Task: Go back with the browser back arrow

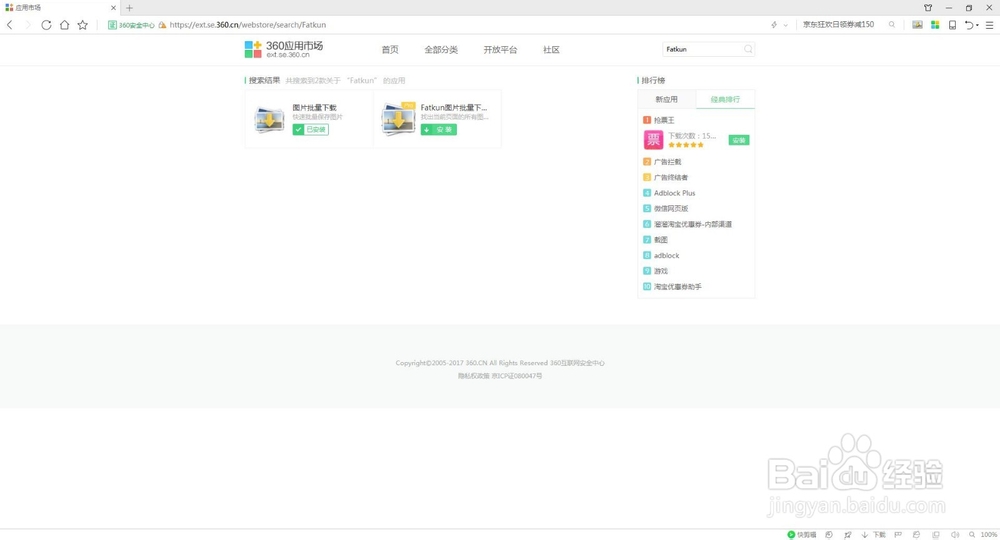Action: tap(10, 25)
